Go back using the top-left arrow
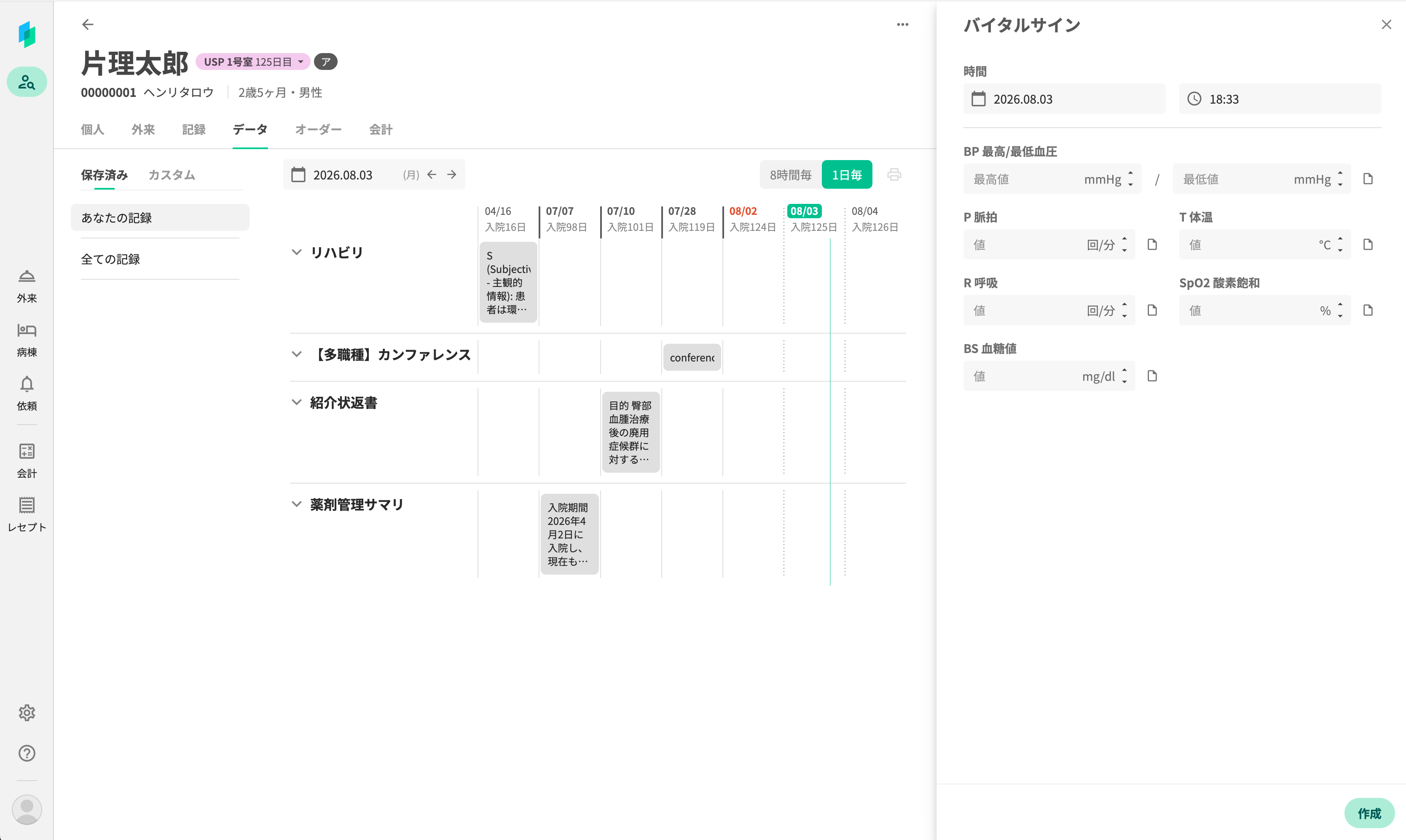 coord(88,24)
